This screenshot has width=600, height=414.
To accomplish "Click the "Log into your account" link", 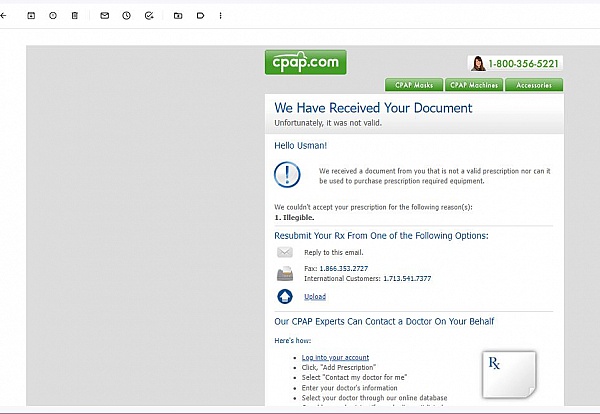I will [x=335, y=357].
